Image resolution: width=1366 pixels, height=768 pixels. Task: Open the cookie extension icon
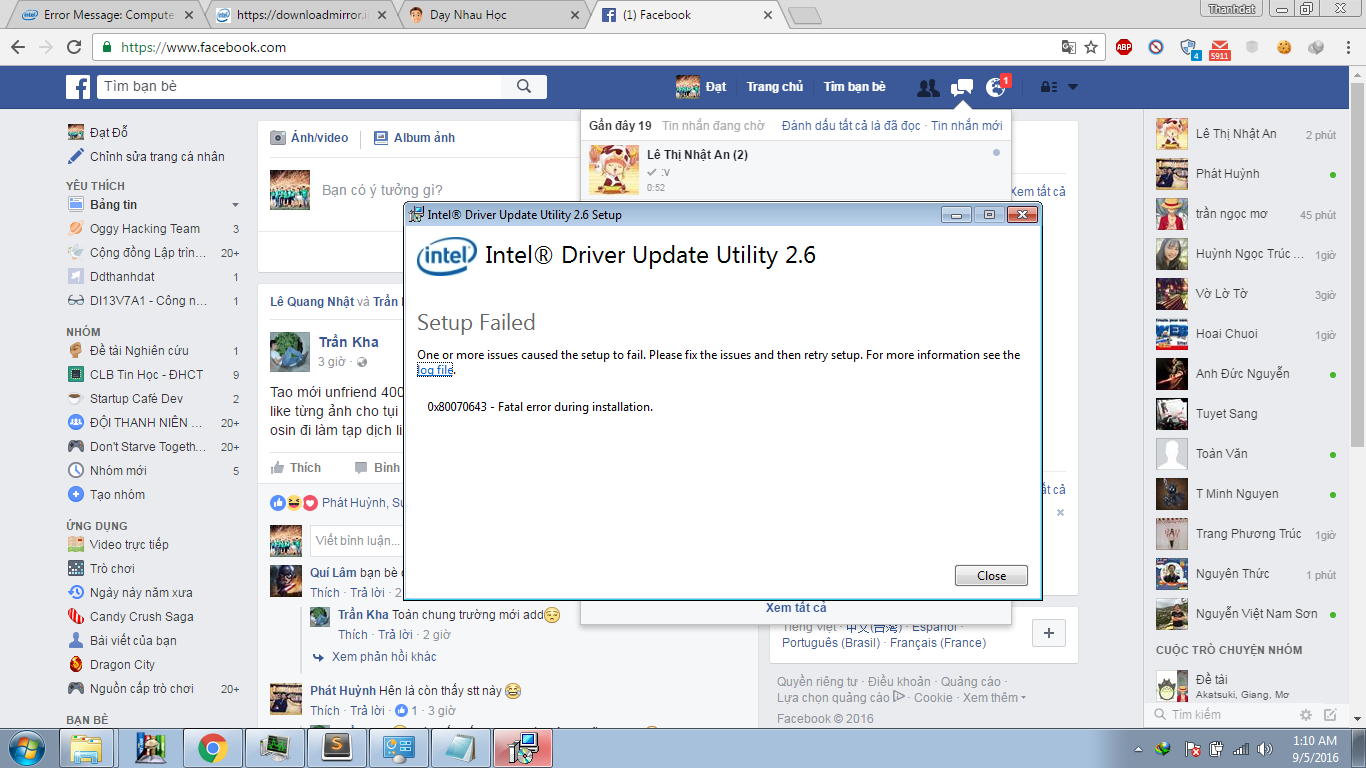1284,47
